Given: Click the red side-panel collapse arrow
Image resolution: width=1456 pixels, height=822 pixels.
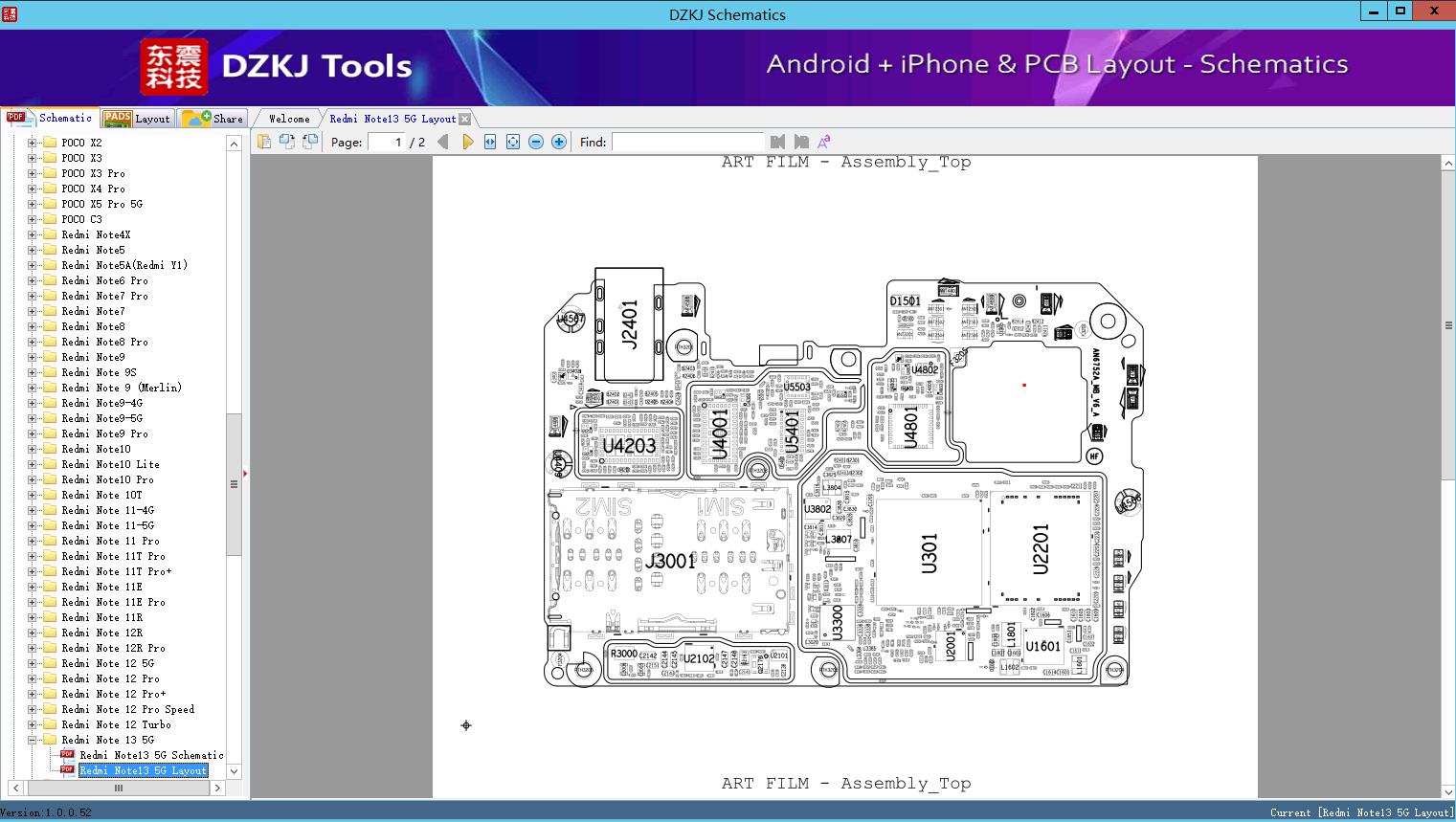Looking at the screenshot, I should point(246,474).
